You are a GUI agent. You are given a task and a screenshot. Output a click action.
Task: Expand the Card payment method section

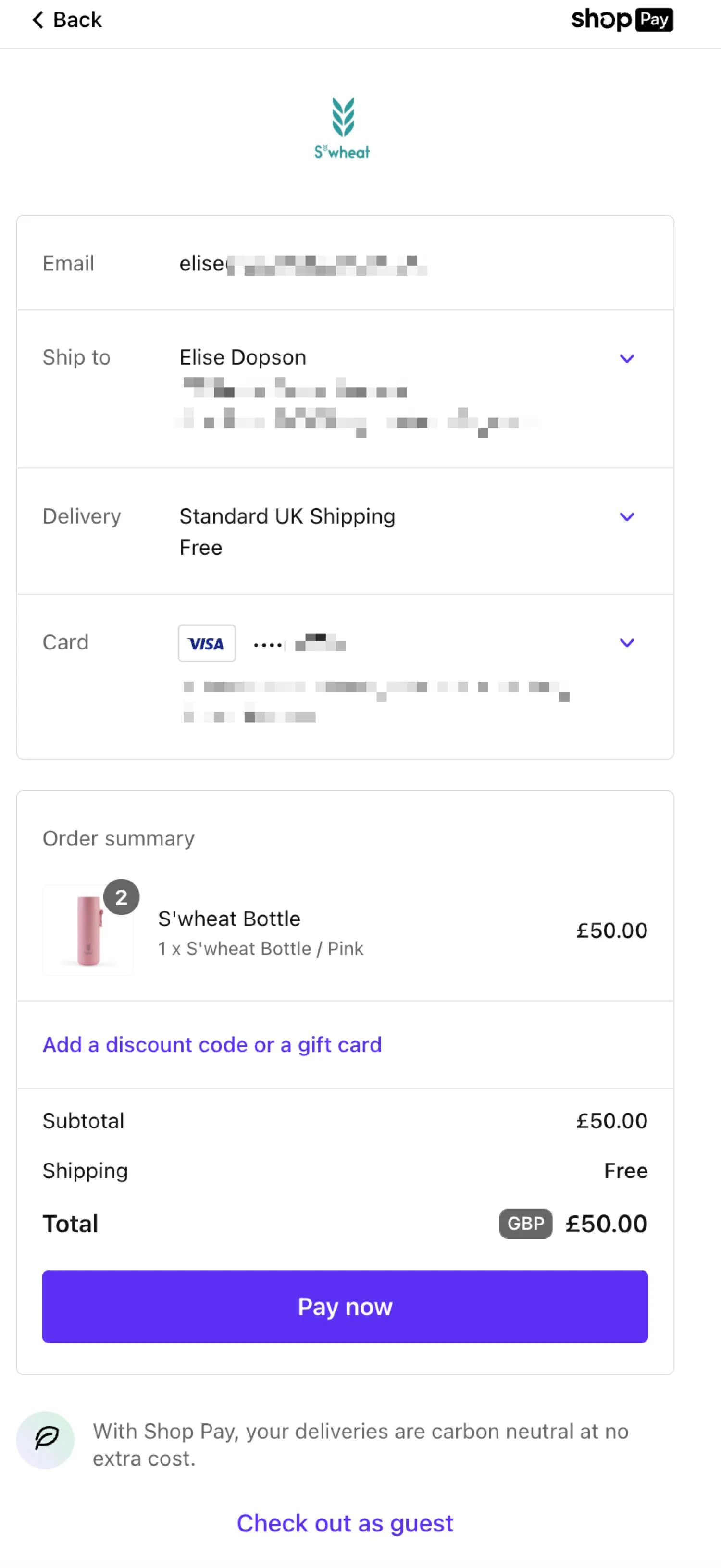click(627, 643)
